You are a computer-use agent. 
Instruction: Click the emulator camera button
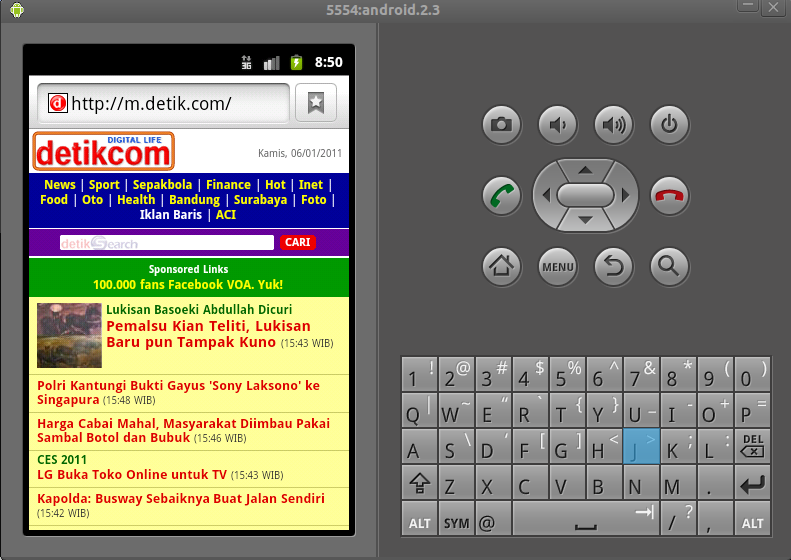[501, 124]
